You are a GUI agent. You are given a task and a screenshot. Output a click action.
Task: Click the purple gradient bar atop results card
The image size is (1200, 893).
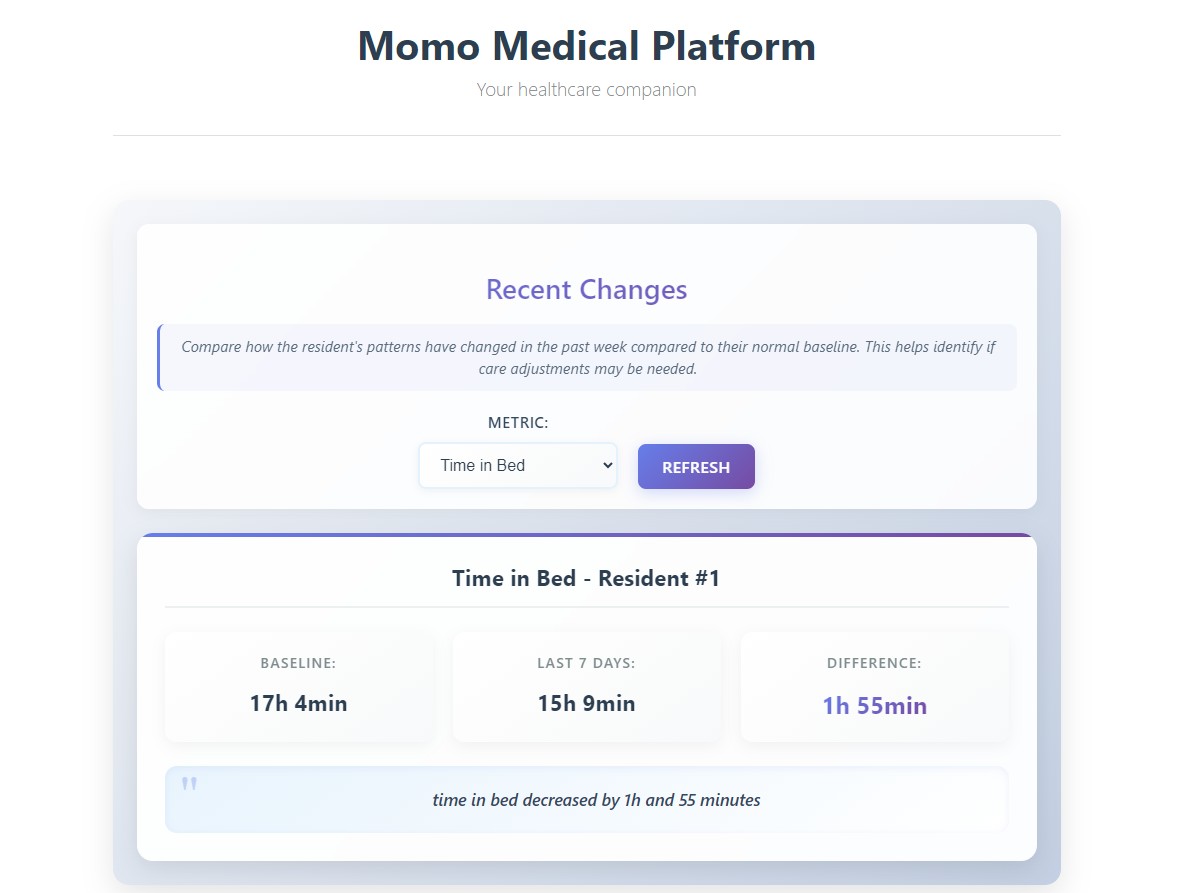pos(586,536)
